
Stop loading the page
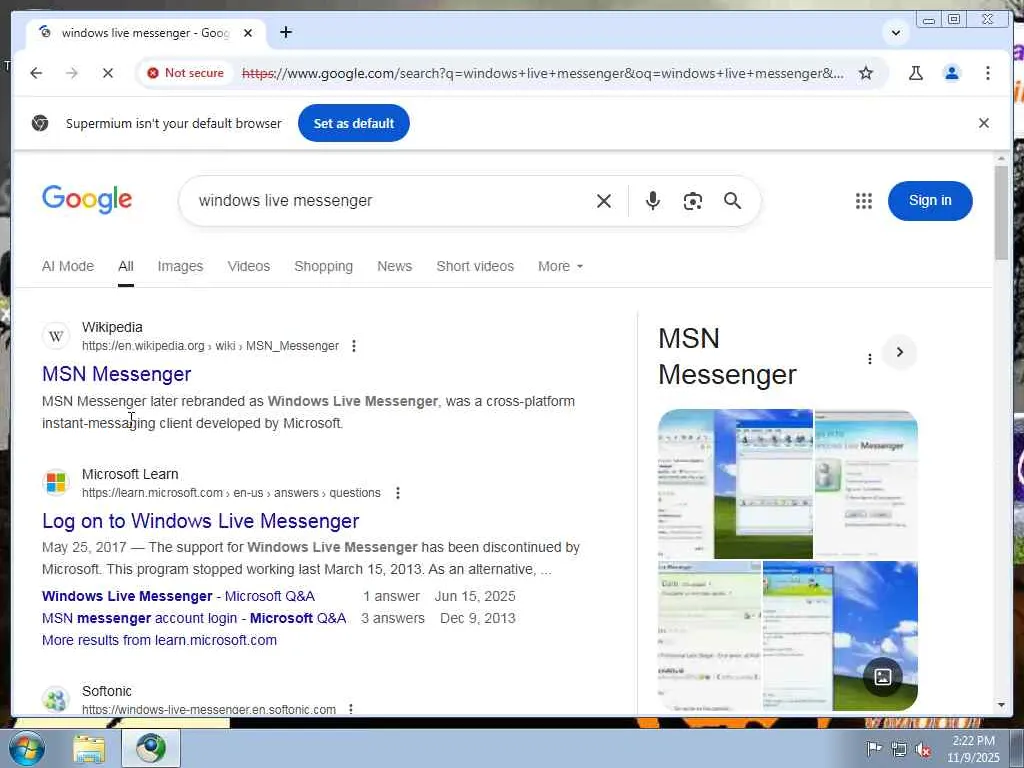coord(108,73)
